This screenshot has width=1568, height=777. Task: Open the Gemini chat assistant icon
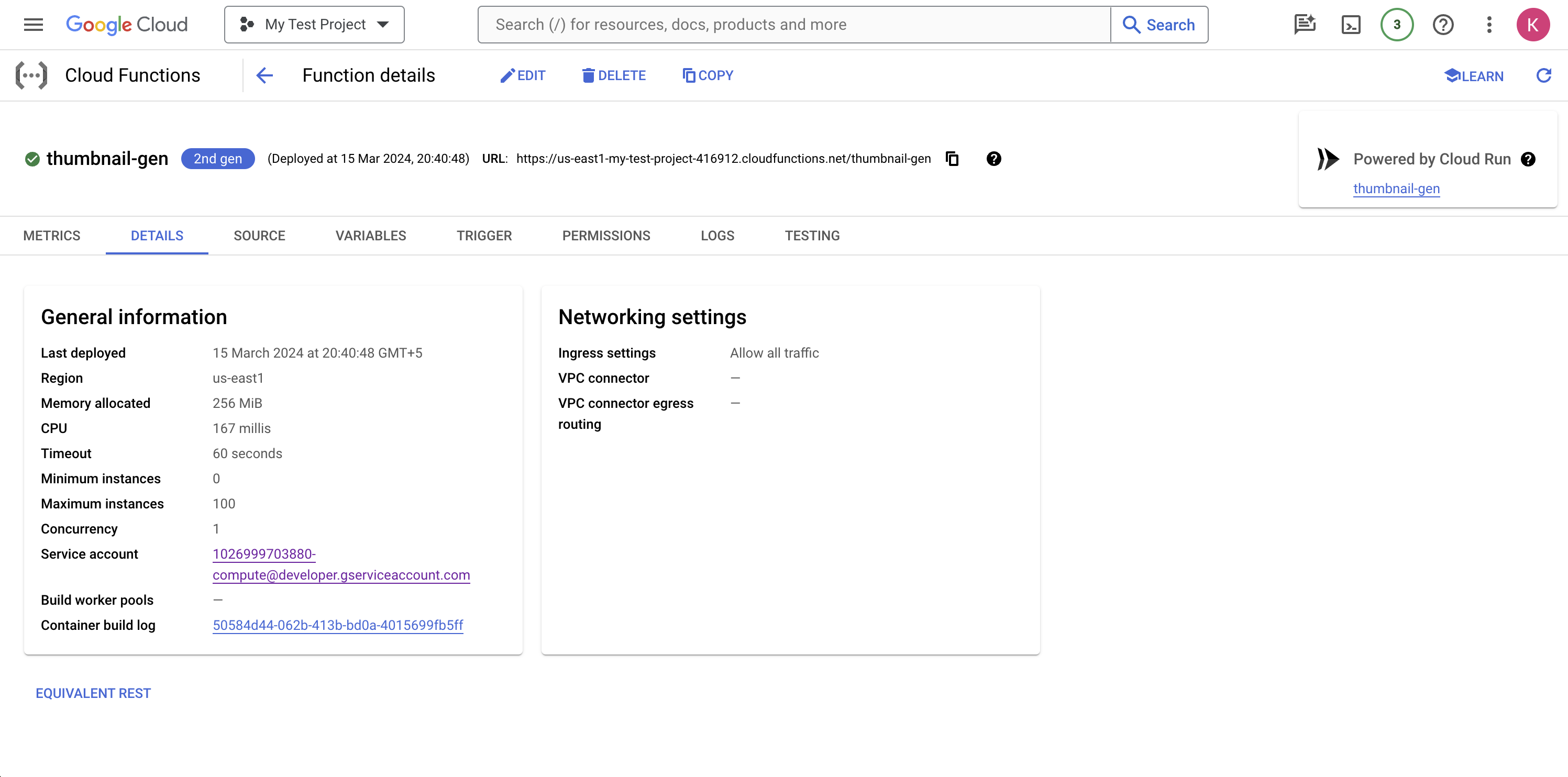[x=1305, y=25]
